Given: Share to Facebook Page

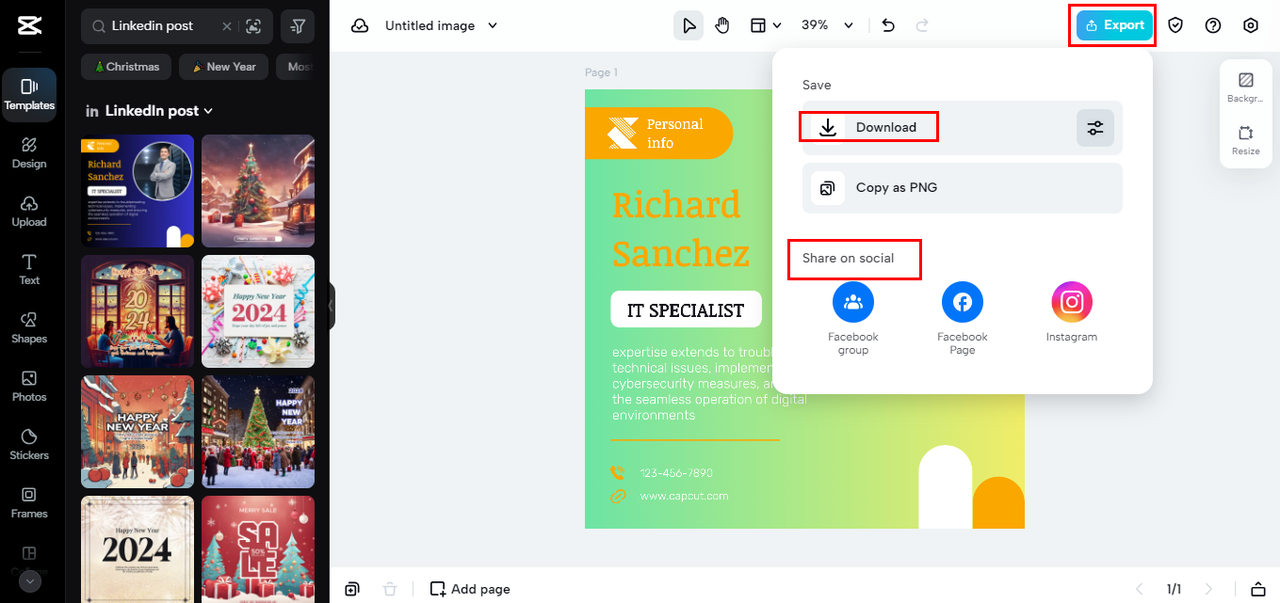Looking at the screenshot, I should point(962,318).
